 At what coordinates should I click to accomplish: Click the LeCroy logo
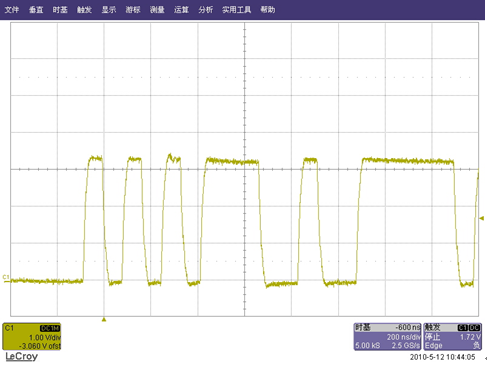point(22,357)
